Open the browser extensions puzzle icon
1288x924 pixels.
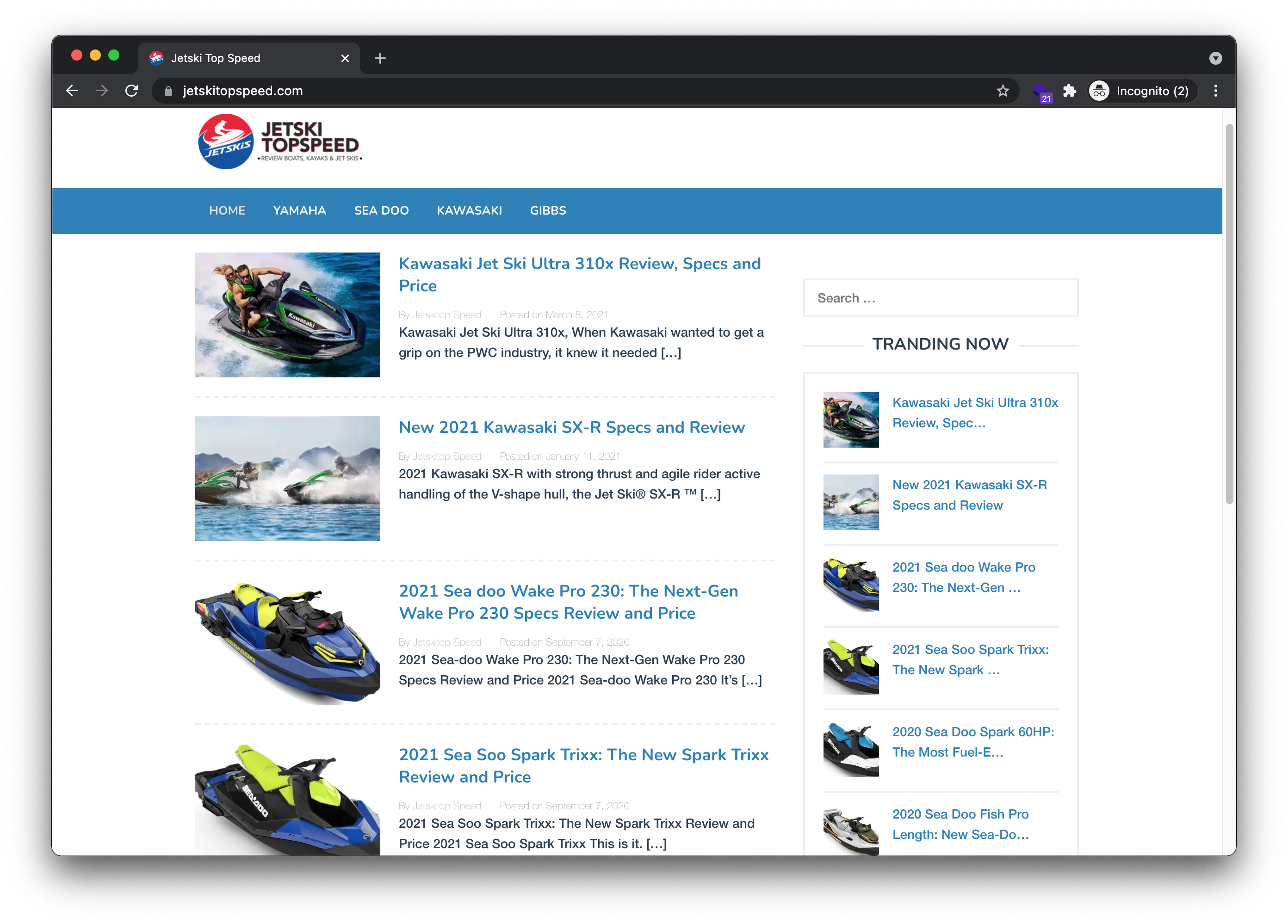point(1070,91)
